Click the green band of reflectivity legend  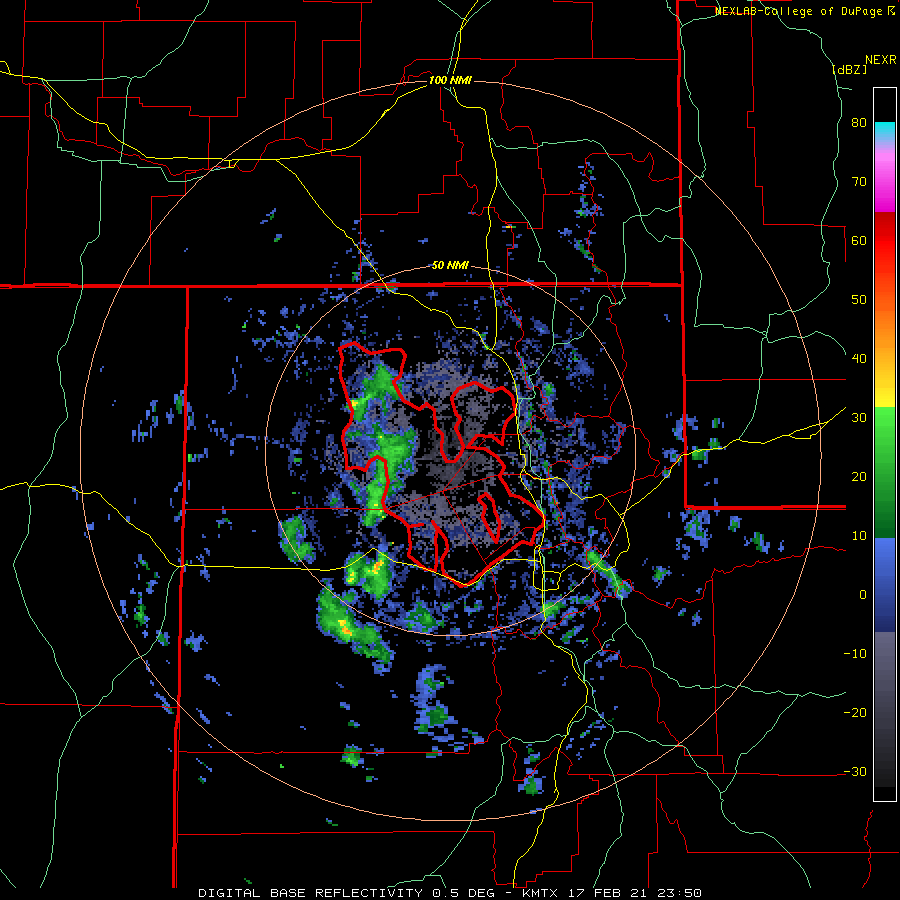(x=885, y=472)
